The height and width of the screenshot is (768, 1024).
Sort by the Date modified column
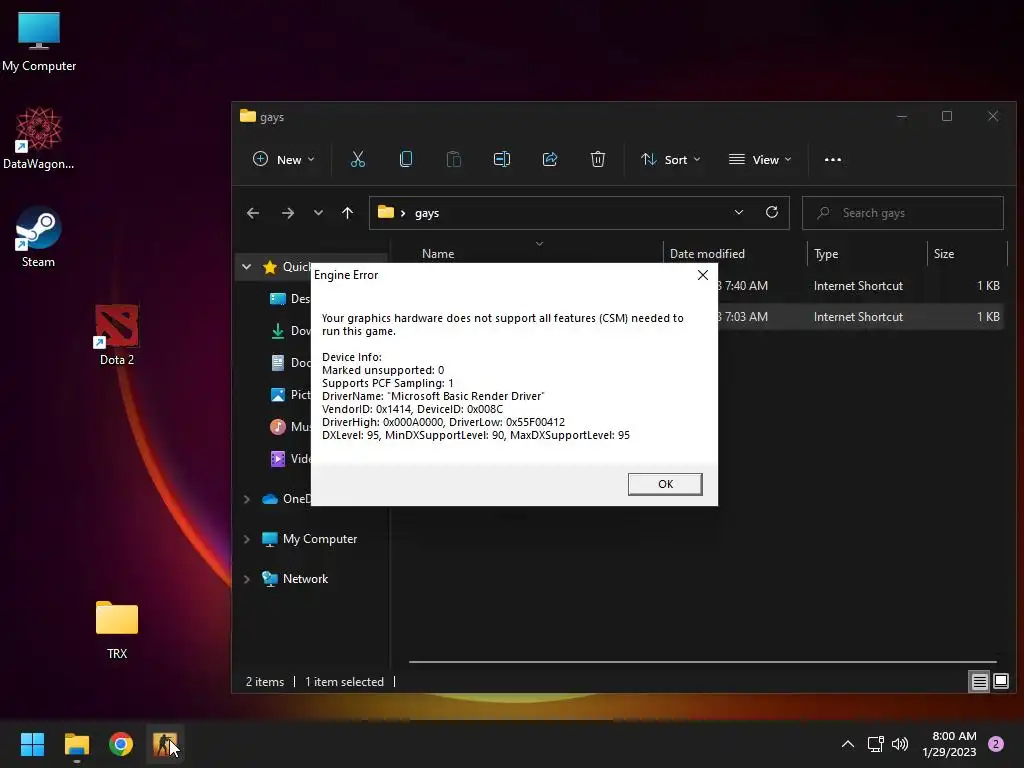[x=707, y=253]
